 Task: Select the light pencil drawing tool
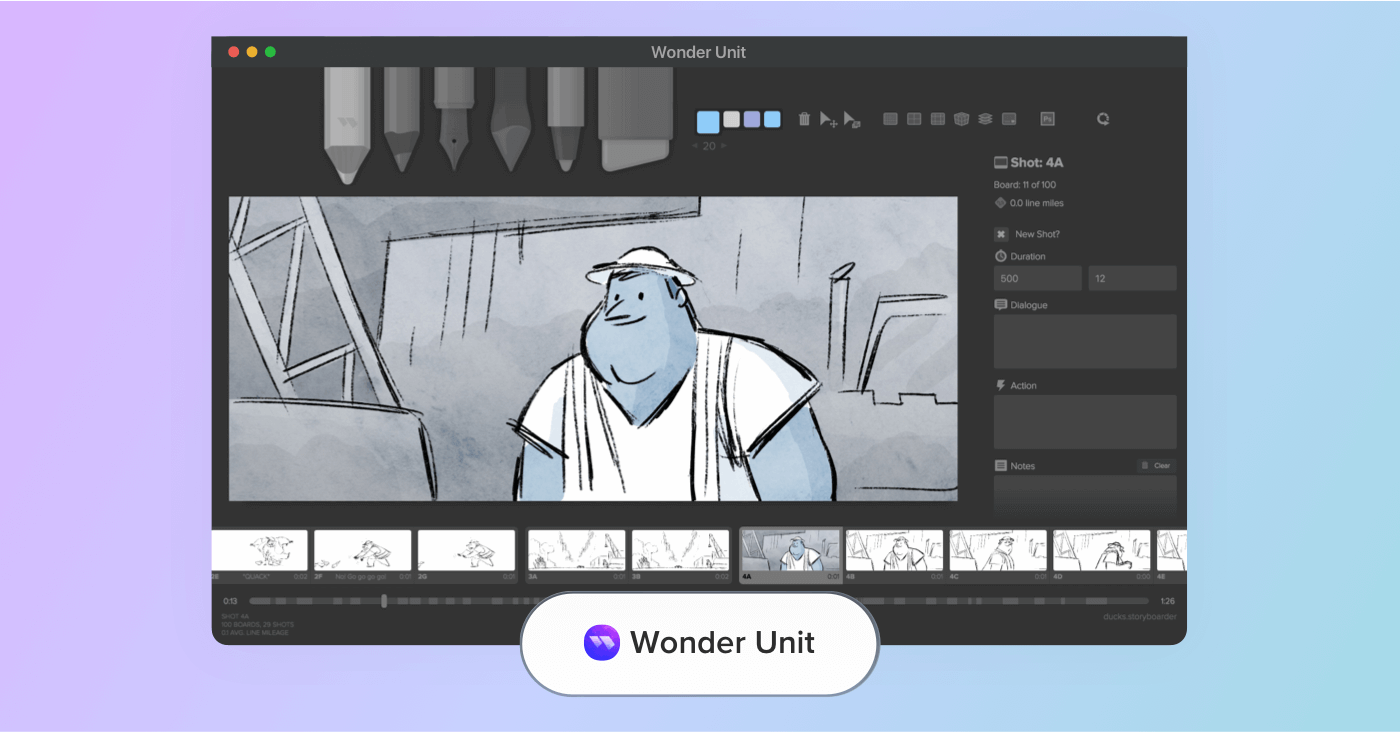[x=347, y=120]
